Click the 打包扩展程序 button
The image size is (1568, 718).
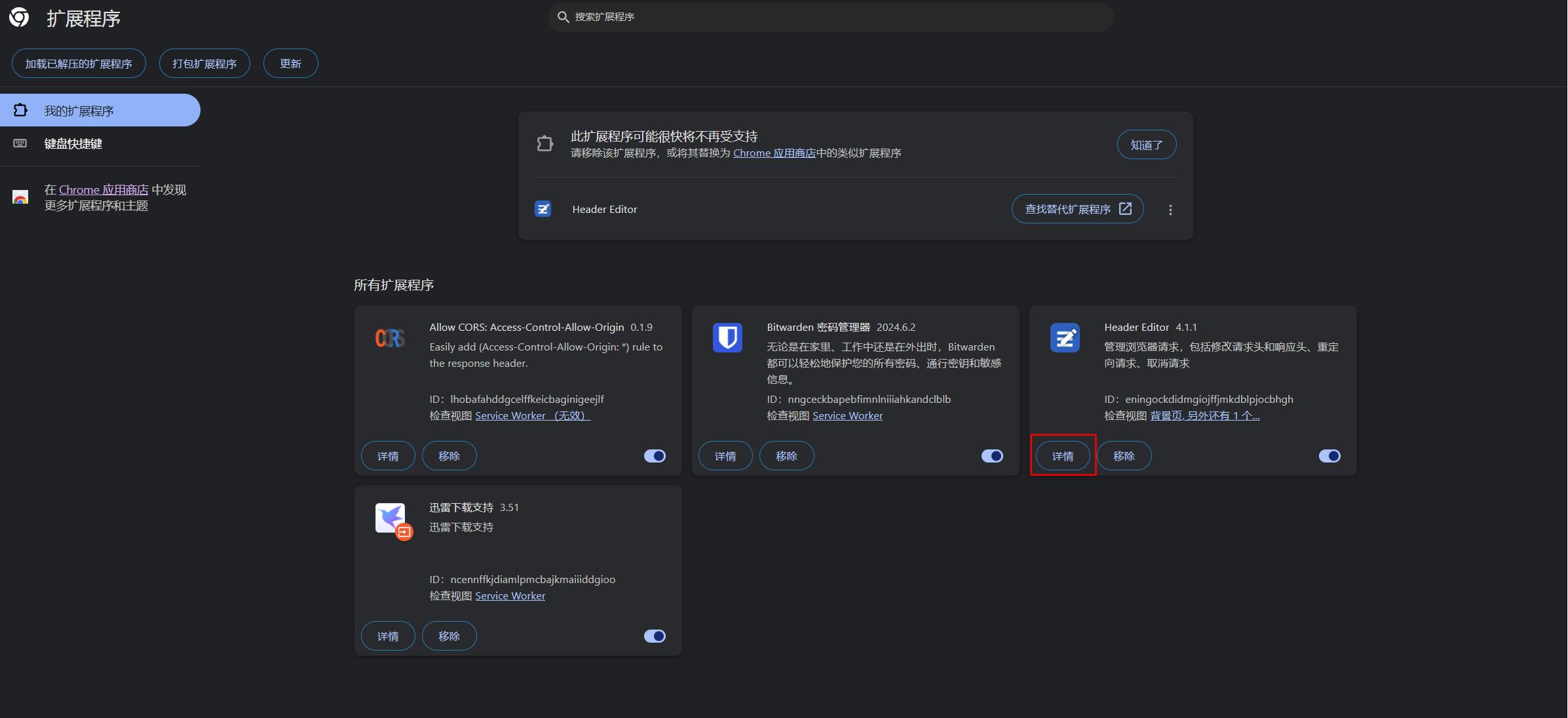pos(204,64)
